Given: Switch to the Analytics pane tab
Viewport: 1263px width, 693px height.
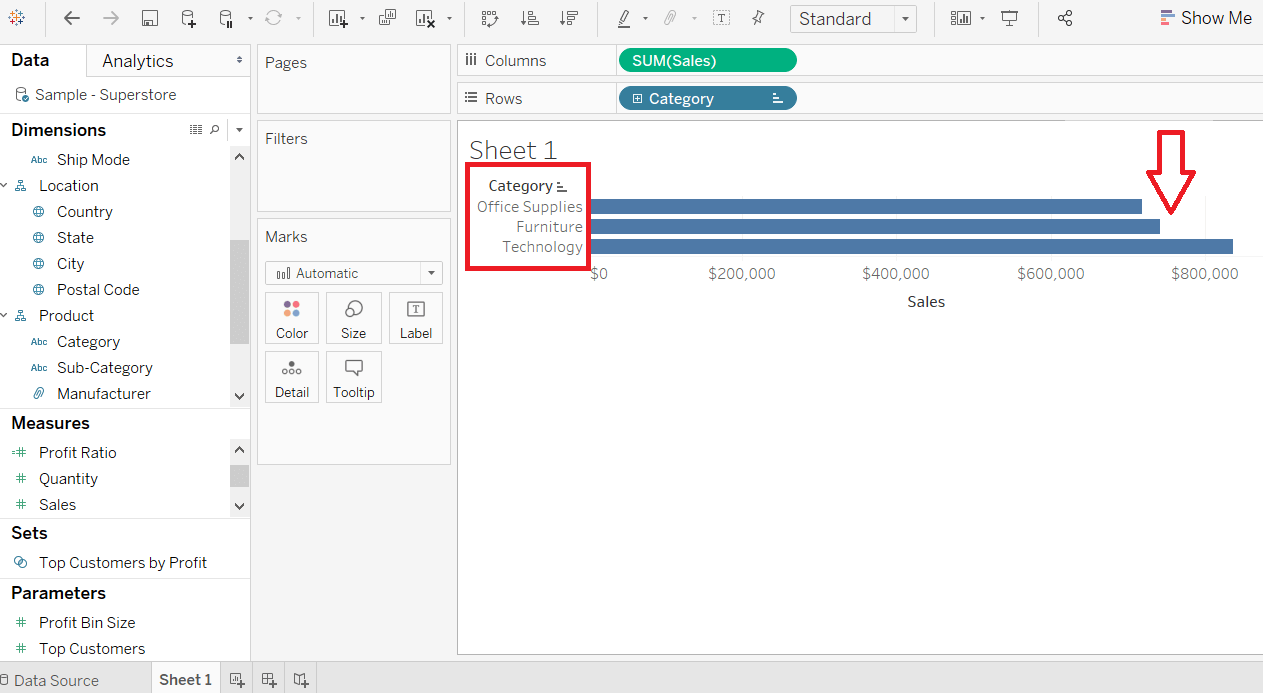Looking at the screenshot, I should (x=138, y=61).
